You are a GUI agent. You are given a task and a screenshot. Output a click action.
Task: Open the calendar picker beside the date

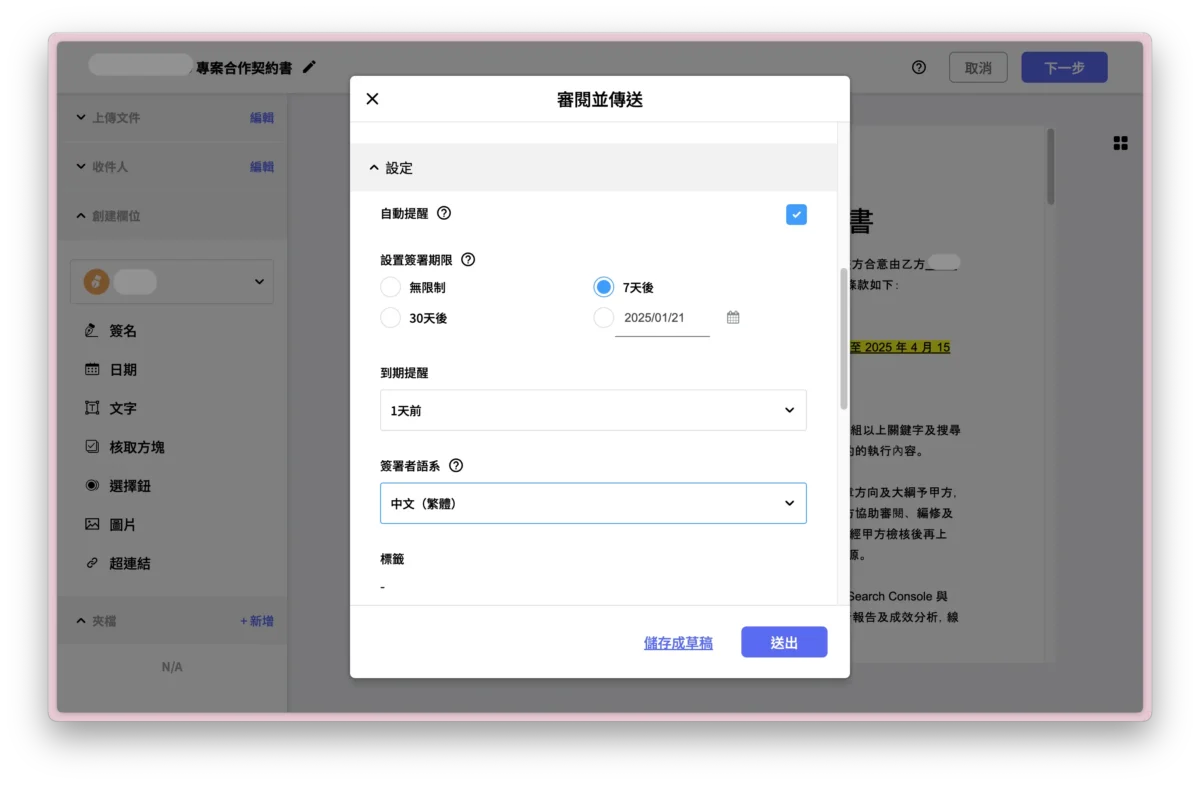[732, 316]
